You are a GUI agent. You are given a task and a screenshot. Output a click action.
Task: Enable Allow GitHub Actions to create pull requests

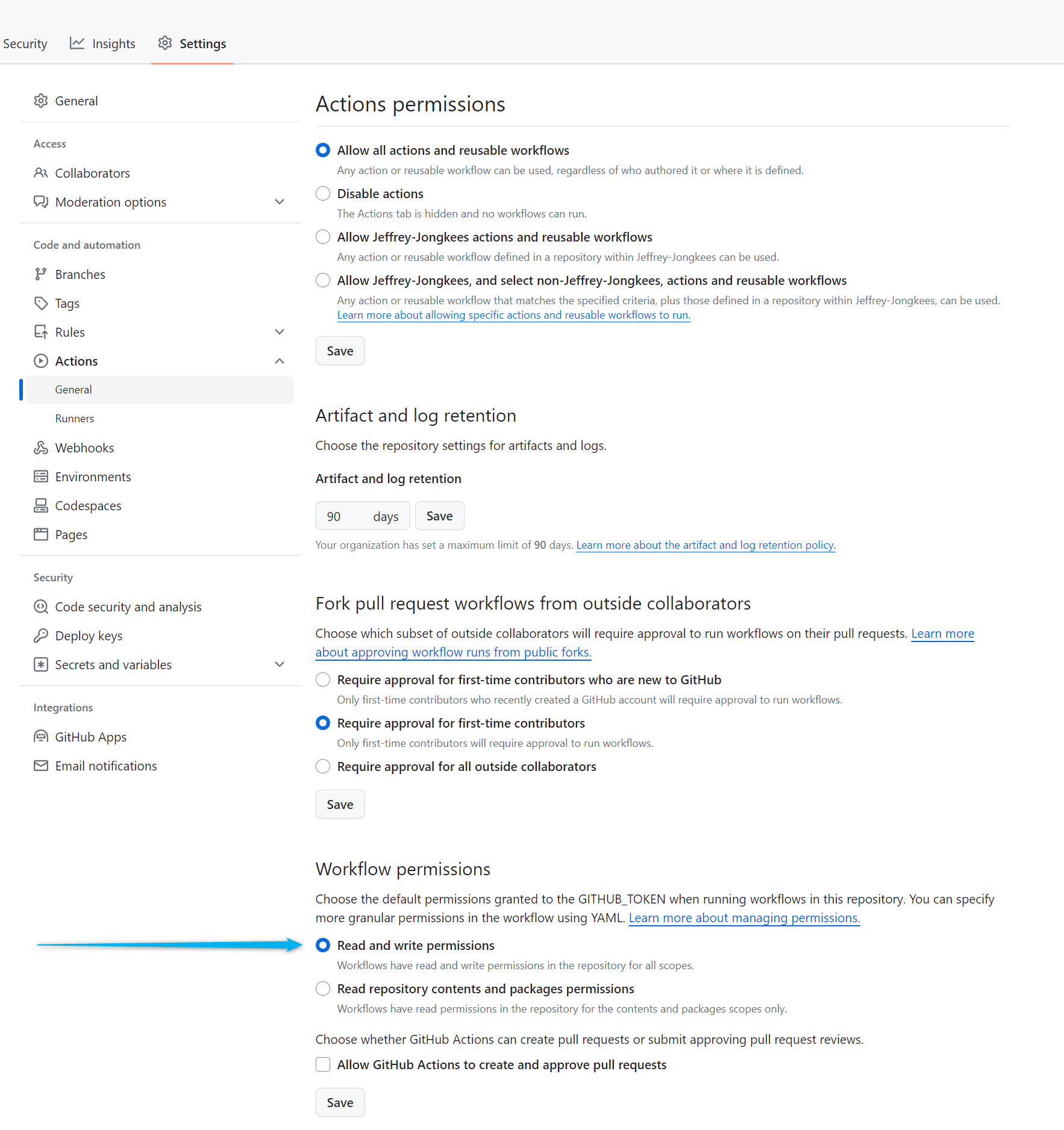tap(323, 1064)
